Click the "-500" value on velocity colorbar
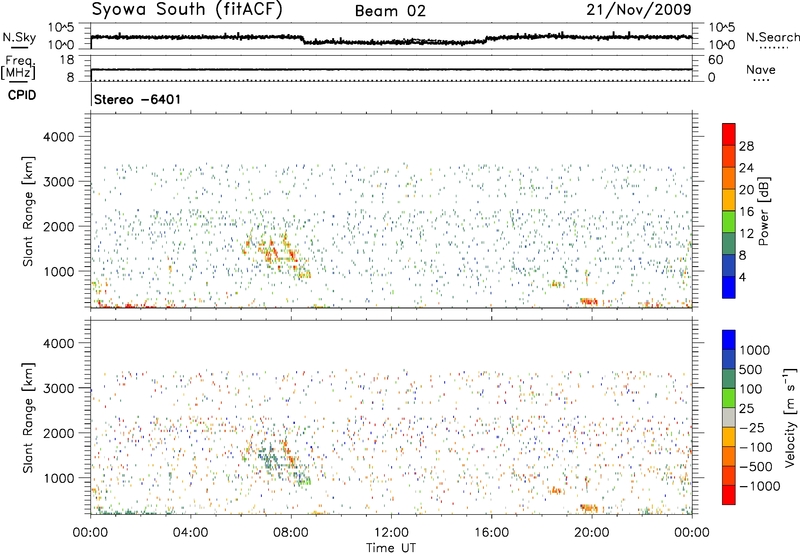 pyautogui.click(x=755, y=467)
